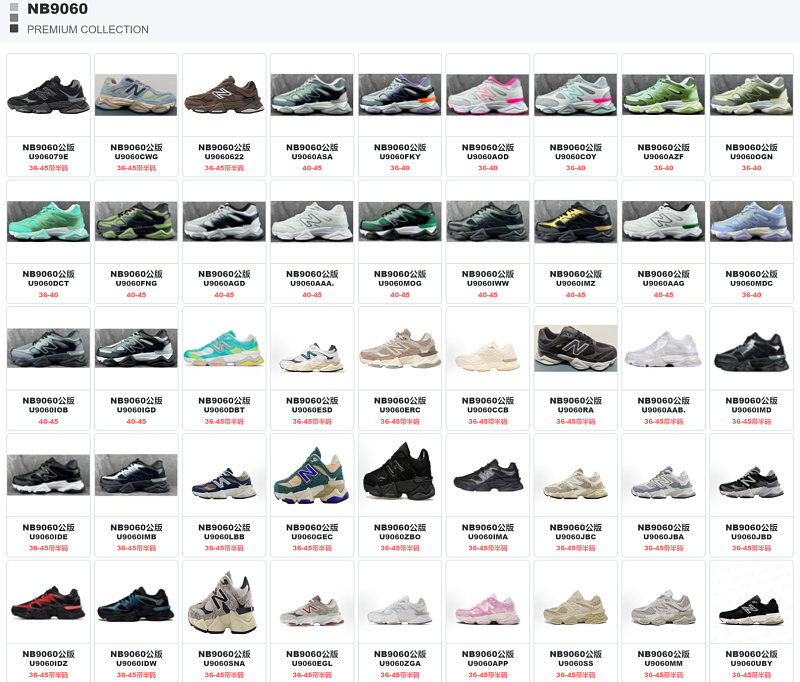The height and width of the screenshot is (682, 800).
Task: Select the pink U9060APP shoe thumbnail
Action: pos(488,609)
